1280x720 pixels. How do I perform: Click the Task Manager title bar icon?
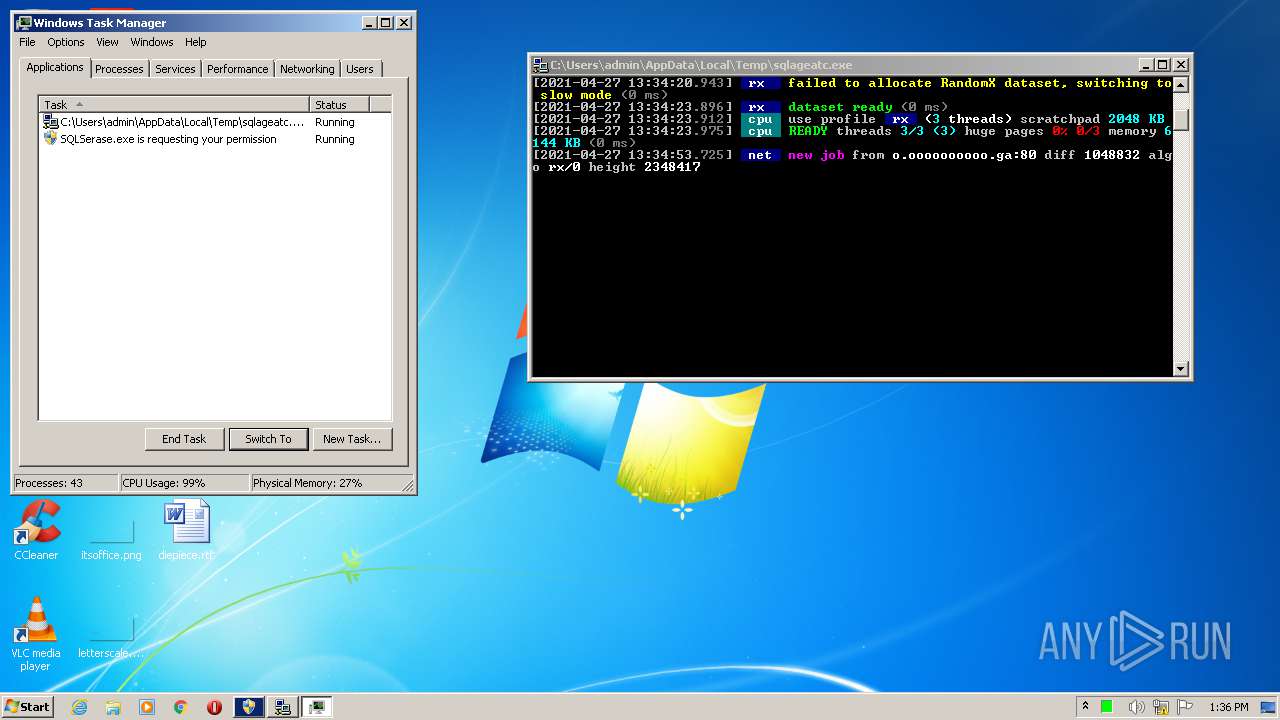24,22
